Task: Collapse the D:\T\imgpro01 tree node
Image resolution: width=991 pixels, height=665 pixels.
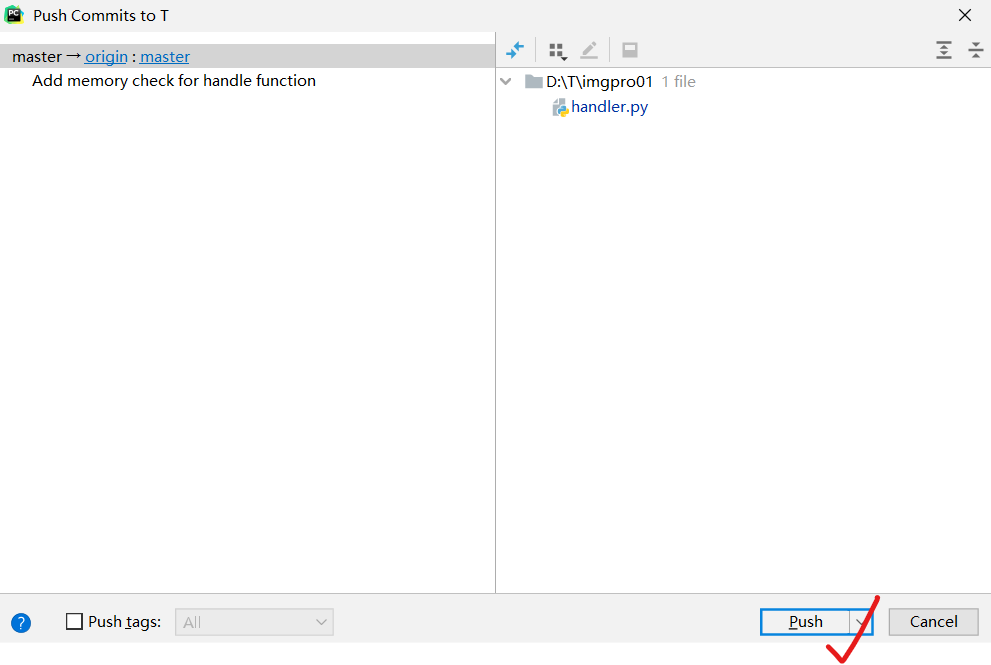Action: pos(506,82)
